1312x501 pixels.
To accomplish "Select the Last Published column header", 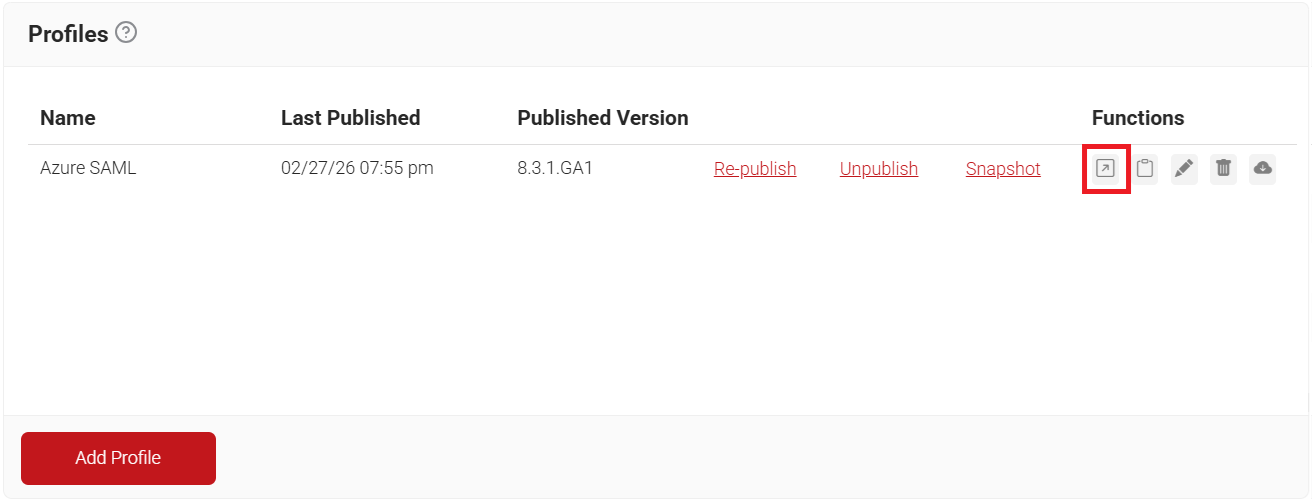I will click(x=350, y=118).
